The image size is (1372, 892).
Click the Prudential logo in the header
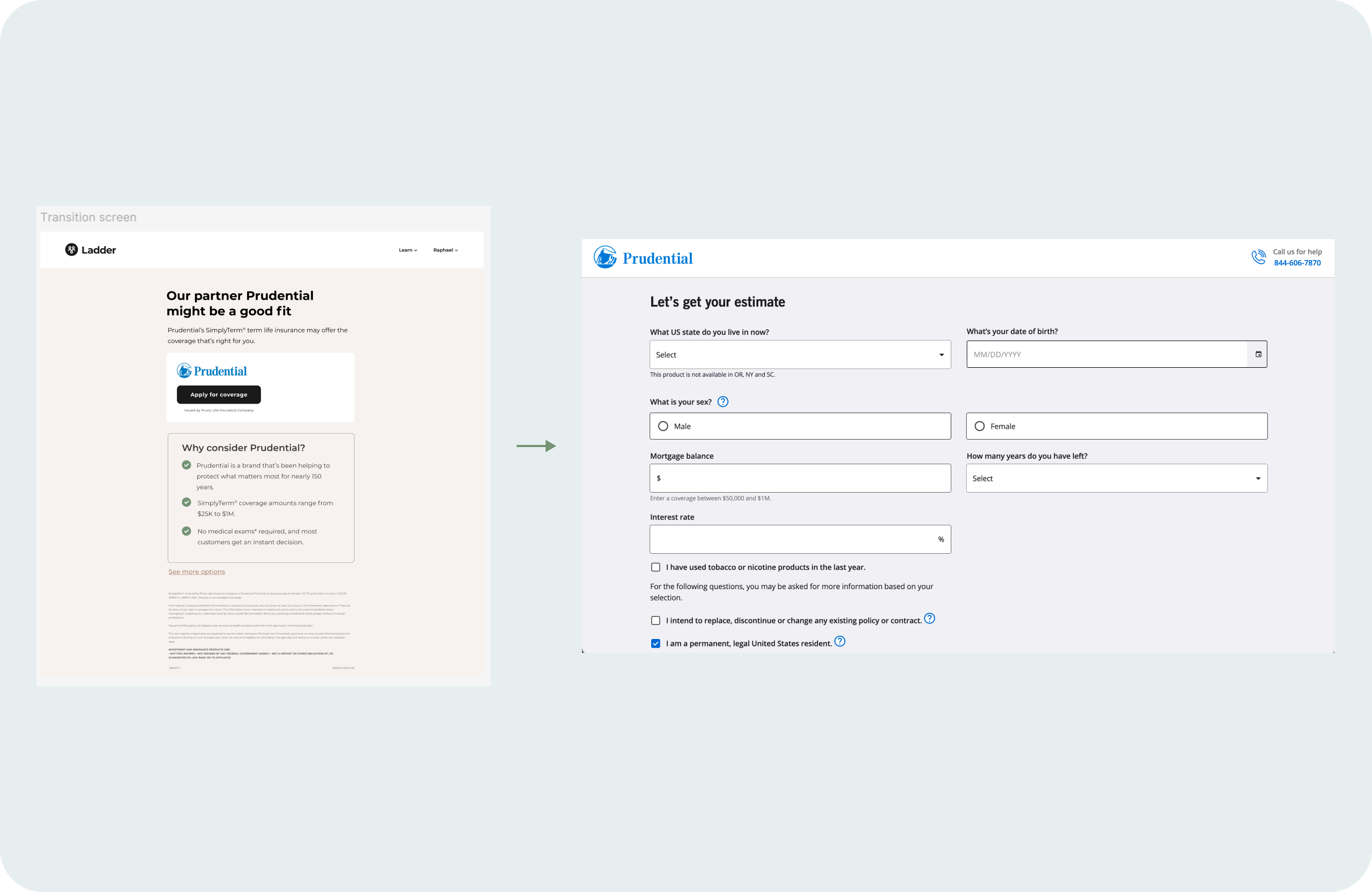(x=643, y=258)
